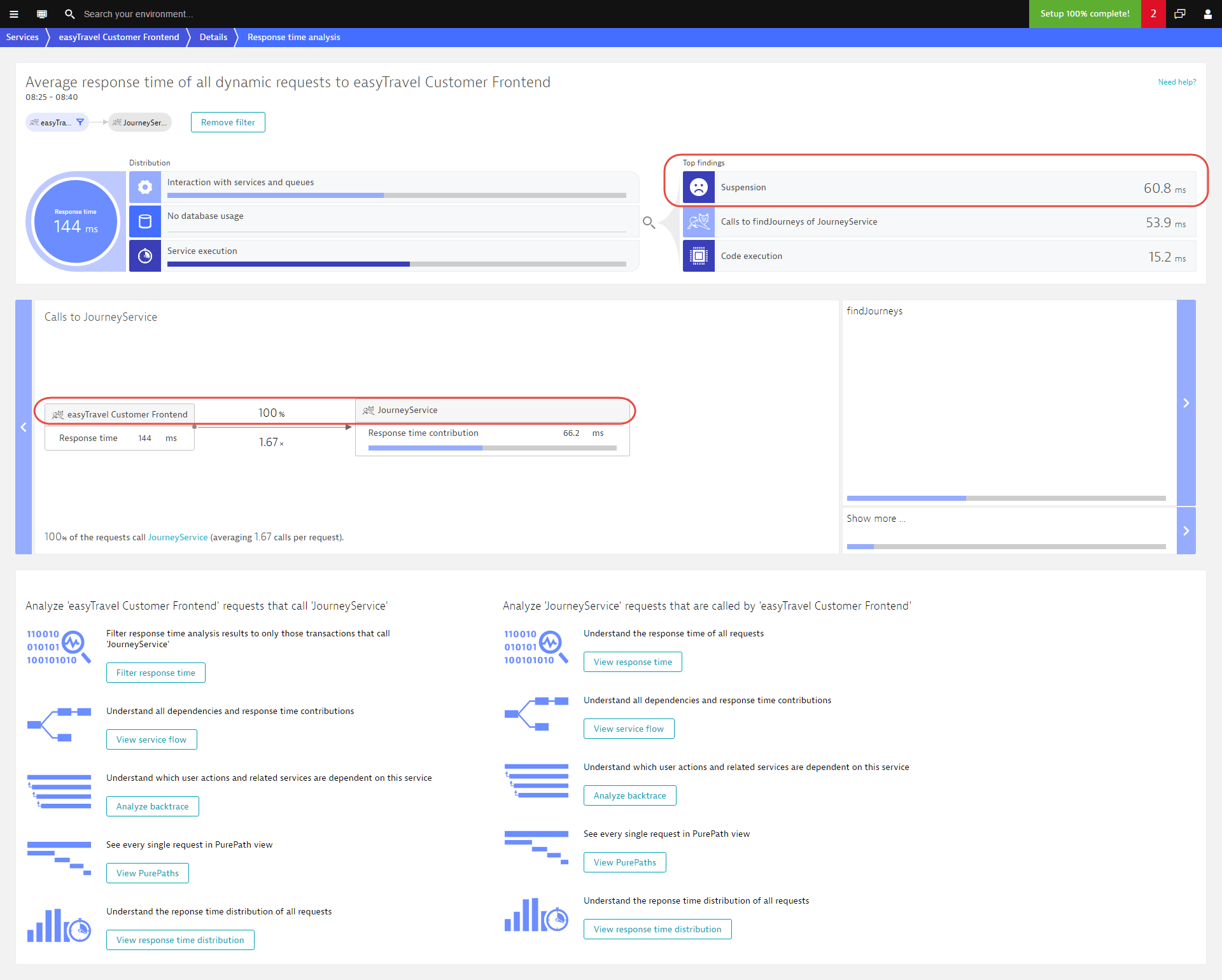Click the binary magnifier icon beside Filter response time
This screenshot has width=1222, height=980.
click(59, 647)
